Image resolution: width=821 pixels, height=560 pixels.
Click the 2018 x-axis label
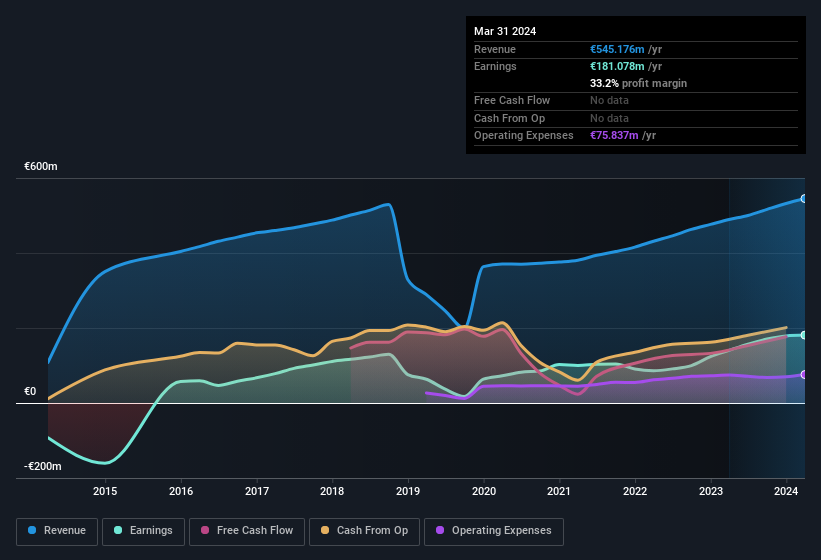pyautogui.click(x=332, y=491)
